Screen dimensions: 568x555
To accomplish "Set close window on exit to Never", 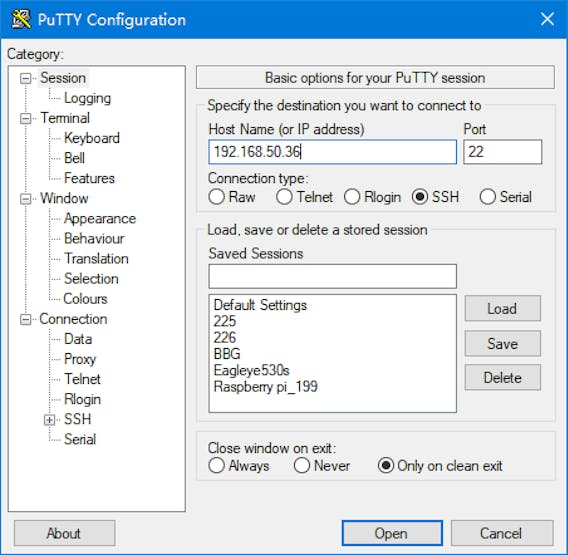I will (x=302, y=466).
